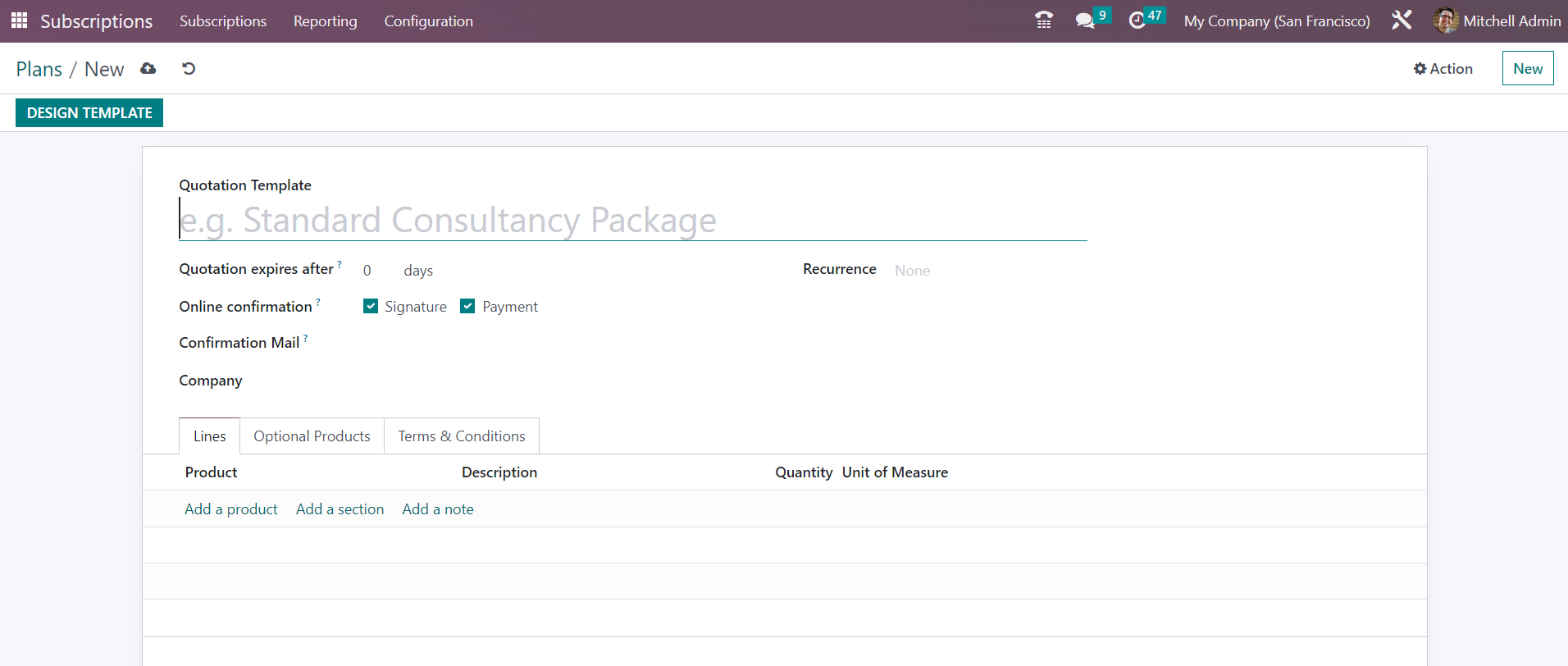Switch to Terms & Conditions tab
The width and height of the screenshot is (1568, 666).
pos(462,436)
